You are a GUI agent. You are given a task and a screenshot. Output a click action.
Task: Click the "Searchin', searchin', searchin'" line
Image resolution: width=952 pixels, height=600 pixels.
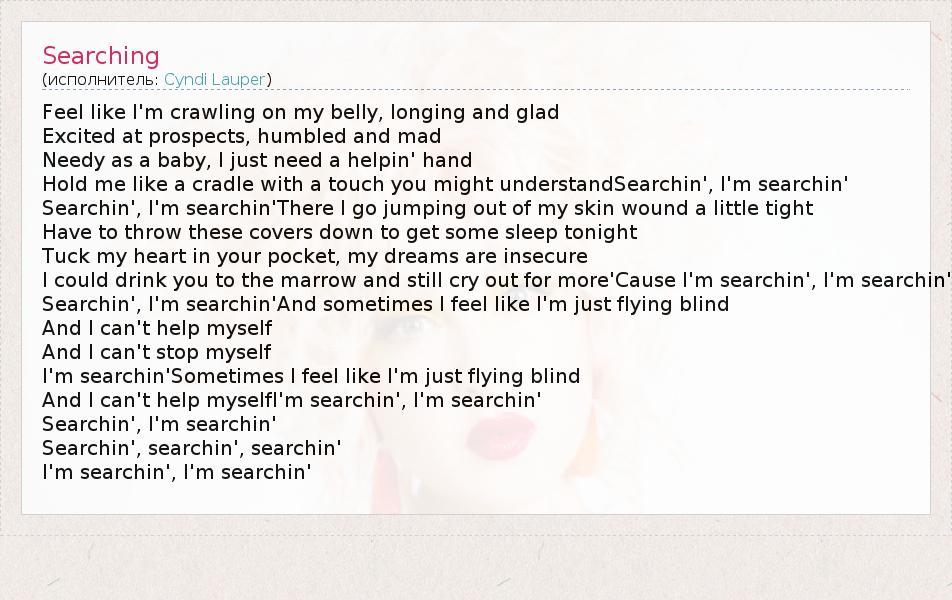(x=192, y=447)
